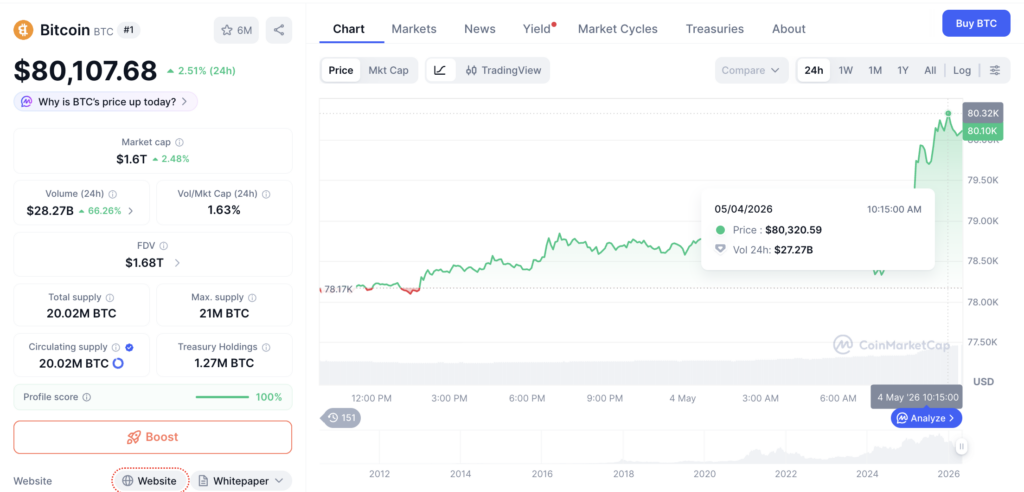Click the timeline range handle near 2026
Image resolution: width=1024 pixels, height=492 pixels.
(x=961, y=447)
